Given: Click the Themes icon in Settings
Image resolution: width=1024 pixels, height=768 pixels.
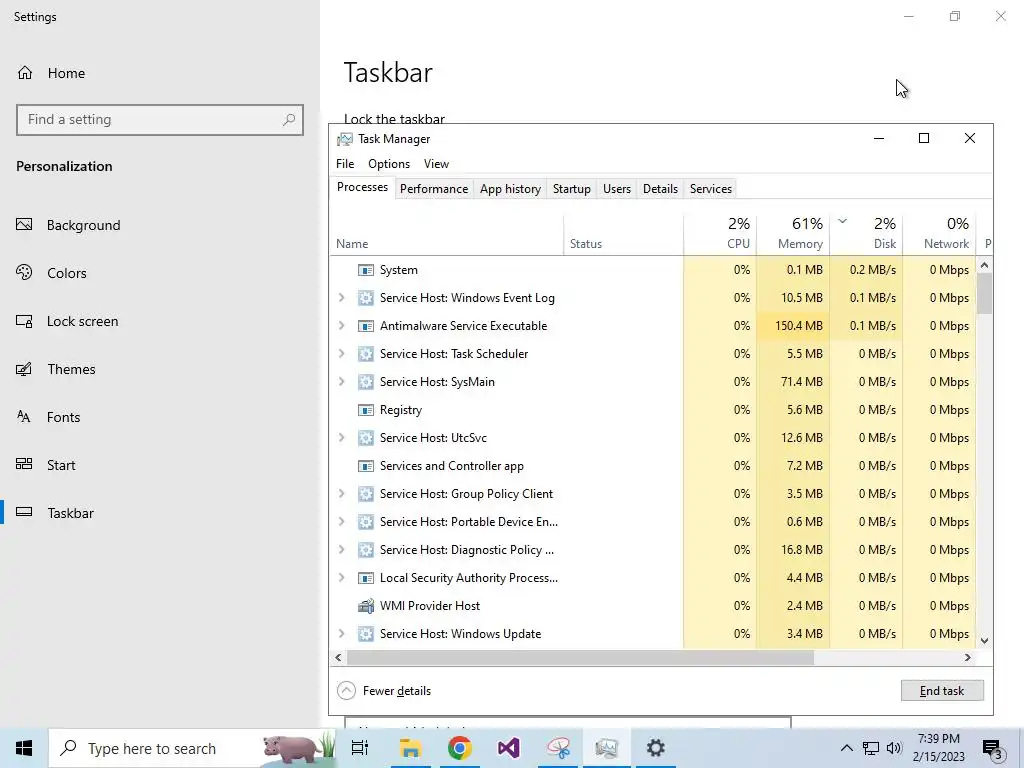Looking at the screenshot, I should tap(24, 369).
